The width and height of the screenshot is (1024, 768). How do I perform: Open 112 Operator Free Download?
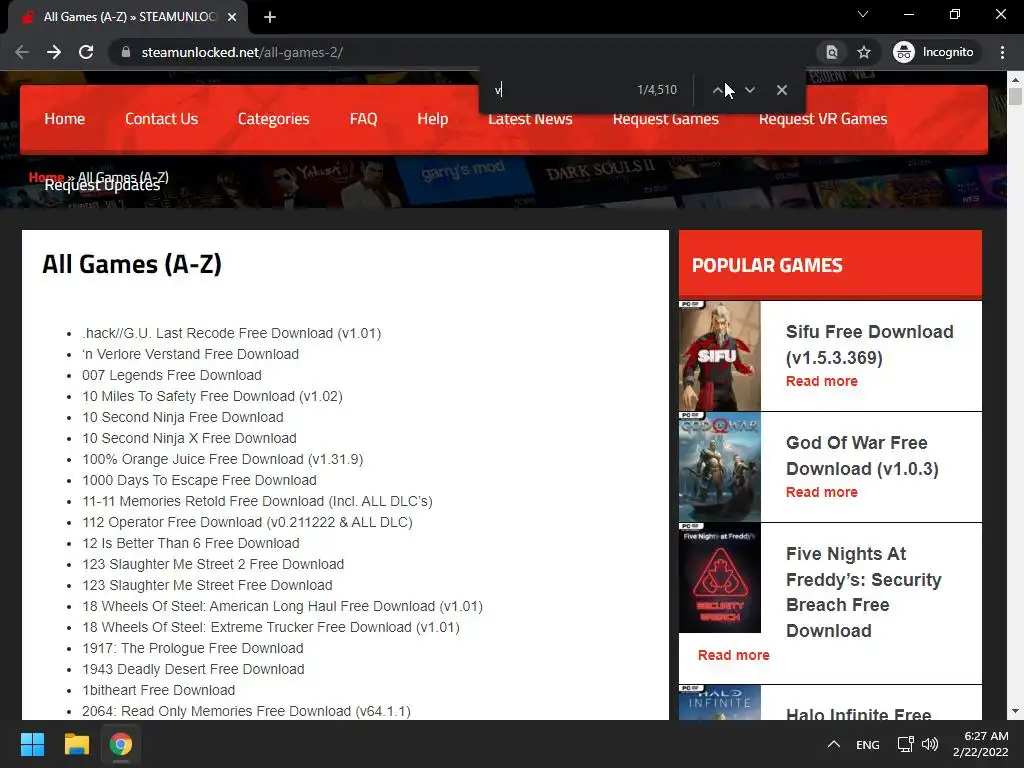[x=248, y=522]
